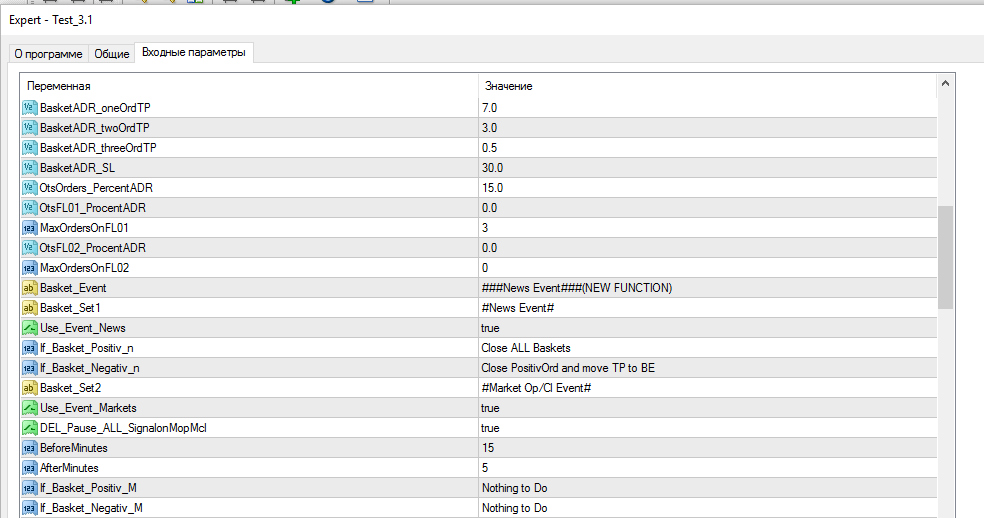Click the MaxOrdersOnFL02 integer icon

29,268
